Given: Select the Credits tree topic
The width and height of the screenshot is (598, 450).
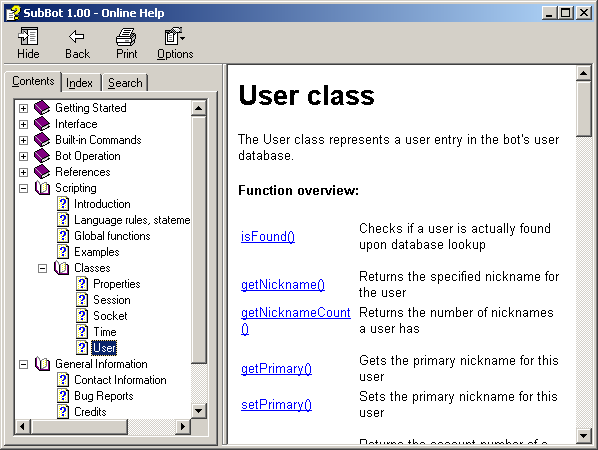Looking at the screenshot, I should [90, 412].
